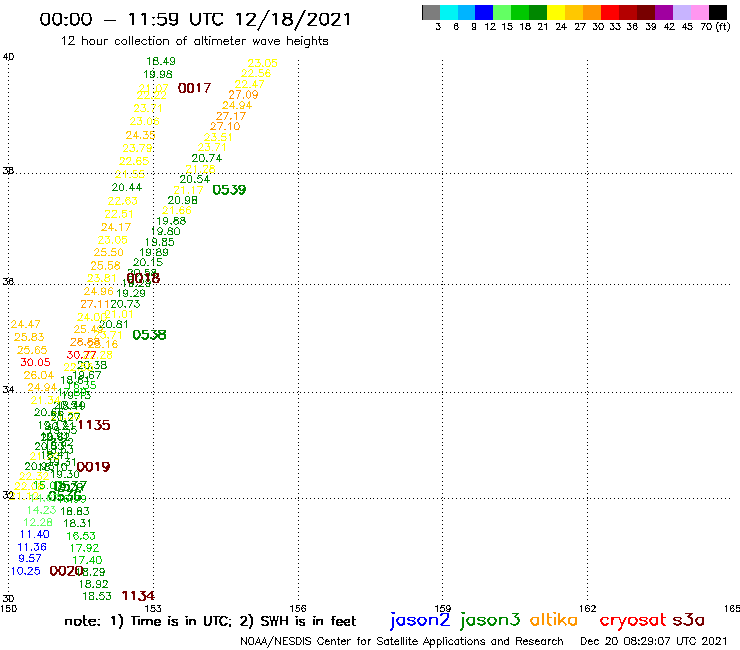Screen dimensions: 740x650
Task: Click the '70 (ft)' color scale label
Action: pos(715,27)
